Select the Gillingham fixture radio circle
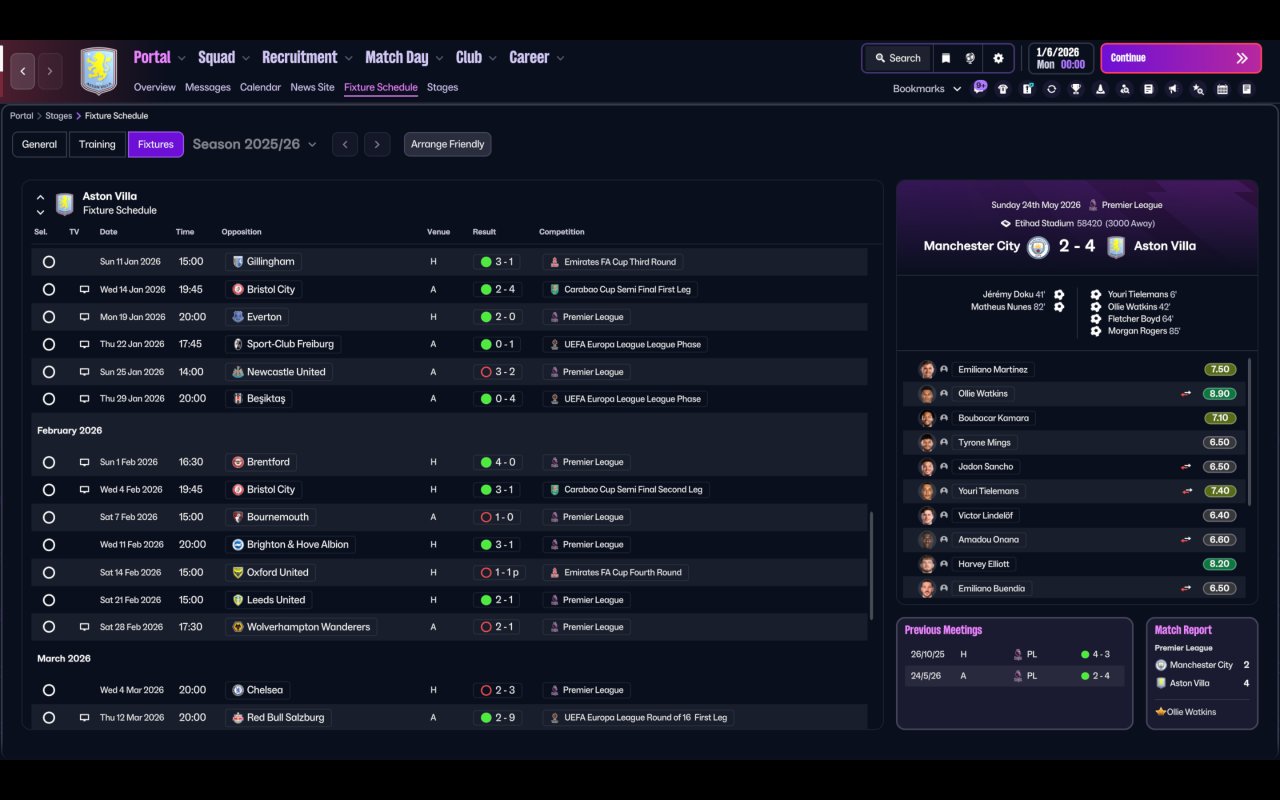Image resolution: width=1280 pixels, height=800 pixels. pos(49,262)
